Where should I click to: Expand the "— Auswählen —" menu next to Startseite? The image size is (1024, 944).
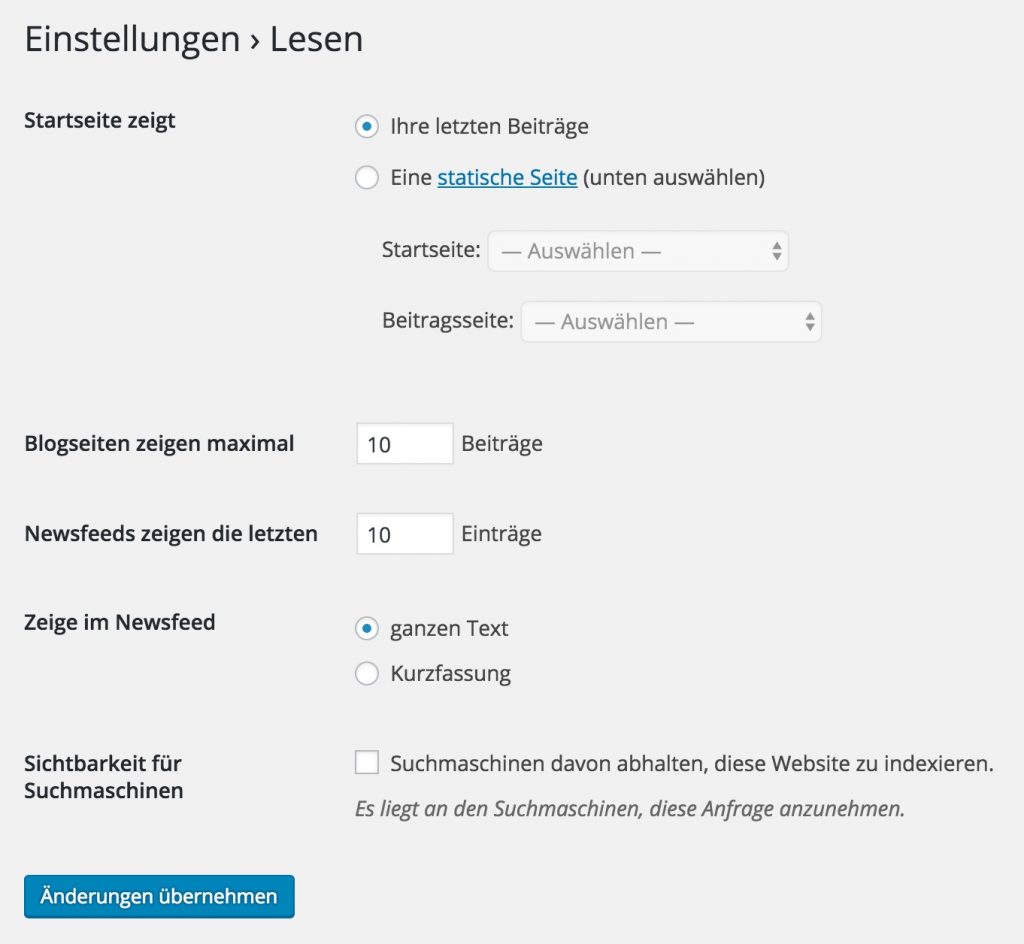(637, 250)
